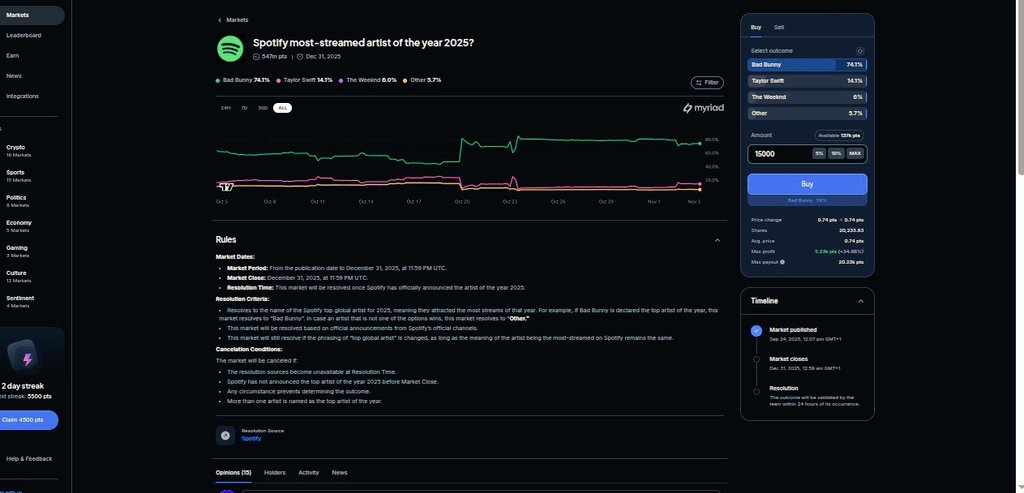Open Markets in the left sidebar
The height and width of the screenshot is (493, 1024).
tap(18, 15)
